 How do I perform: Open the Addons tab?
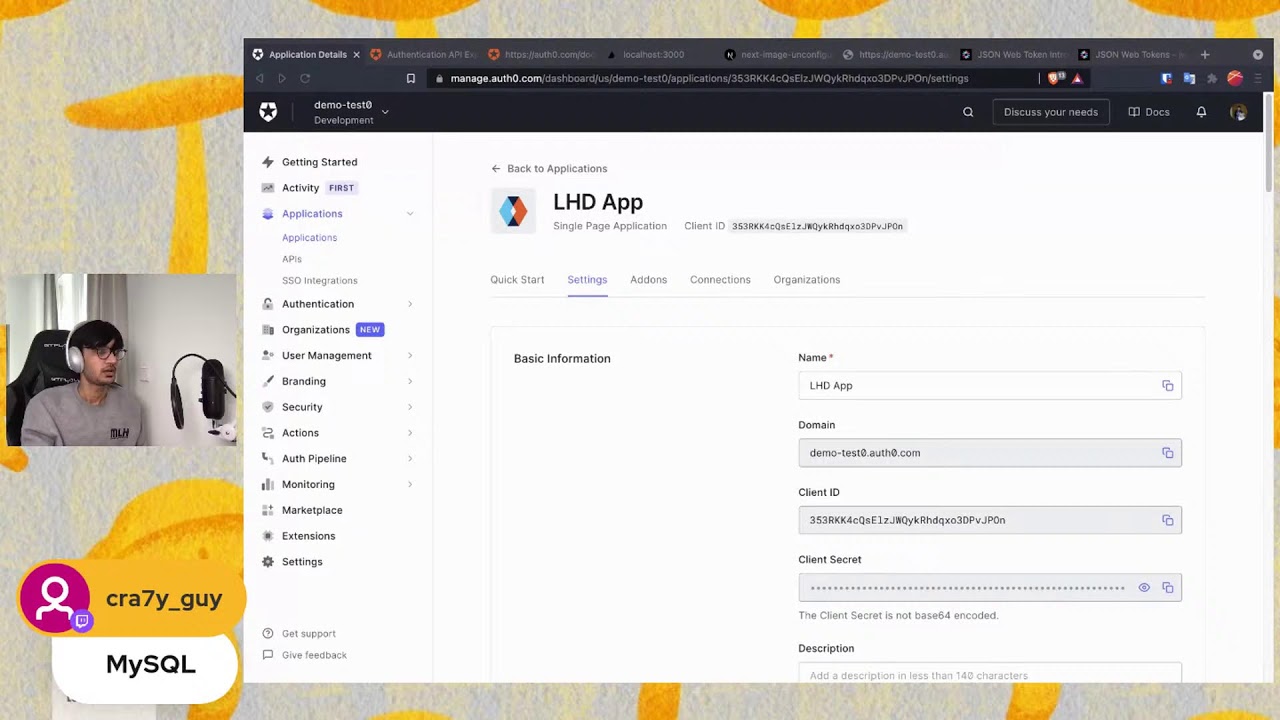point(648,280)
